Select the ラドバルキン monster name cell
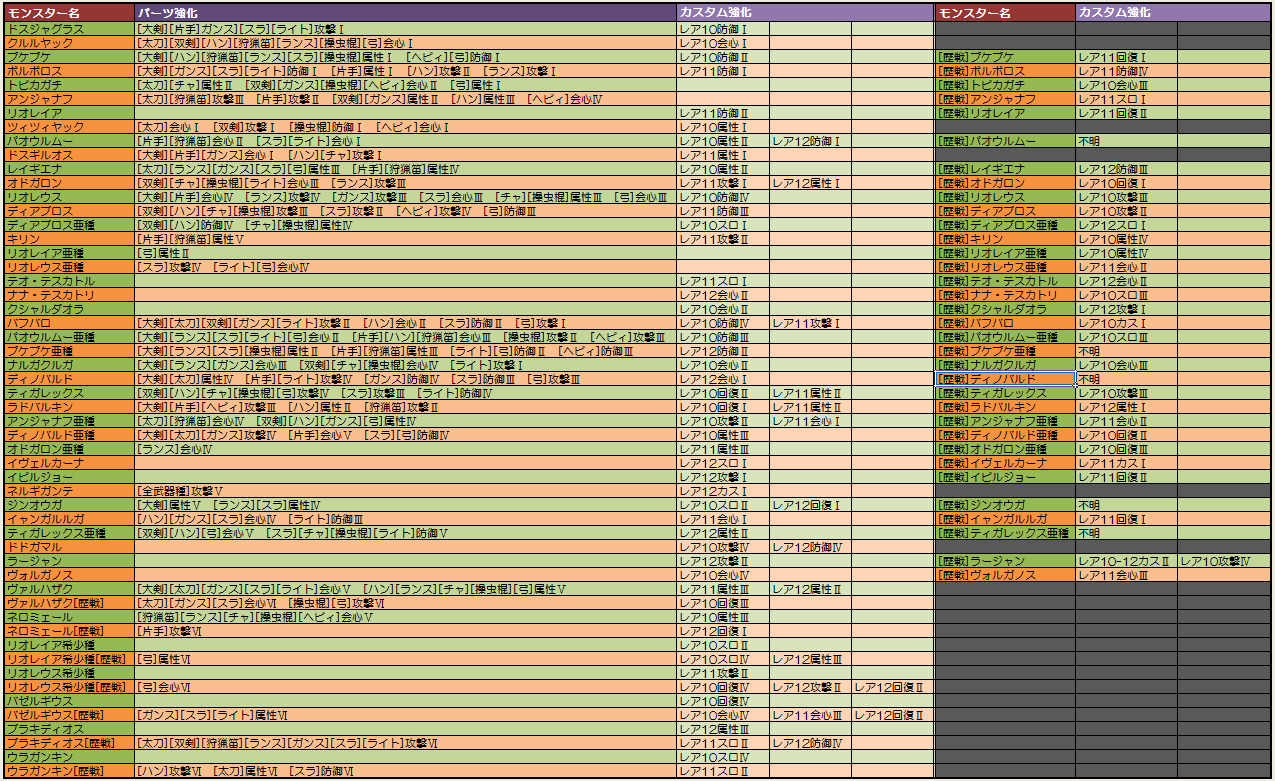 [x=69, y=407]
